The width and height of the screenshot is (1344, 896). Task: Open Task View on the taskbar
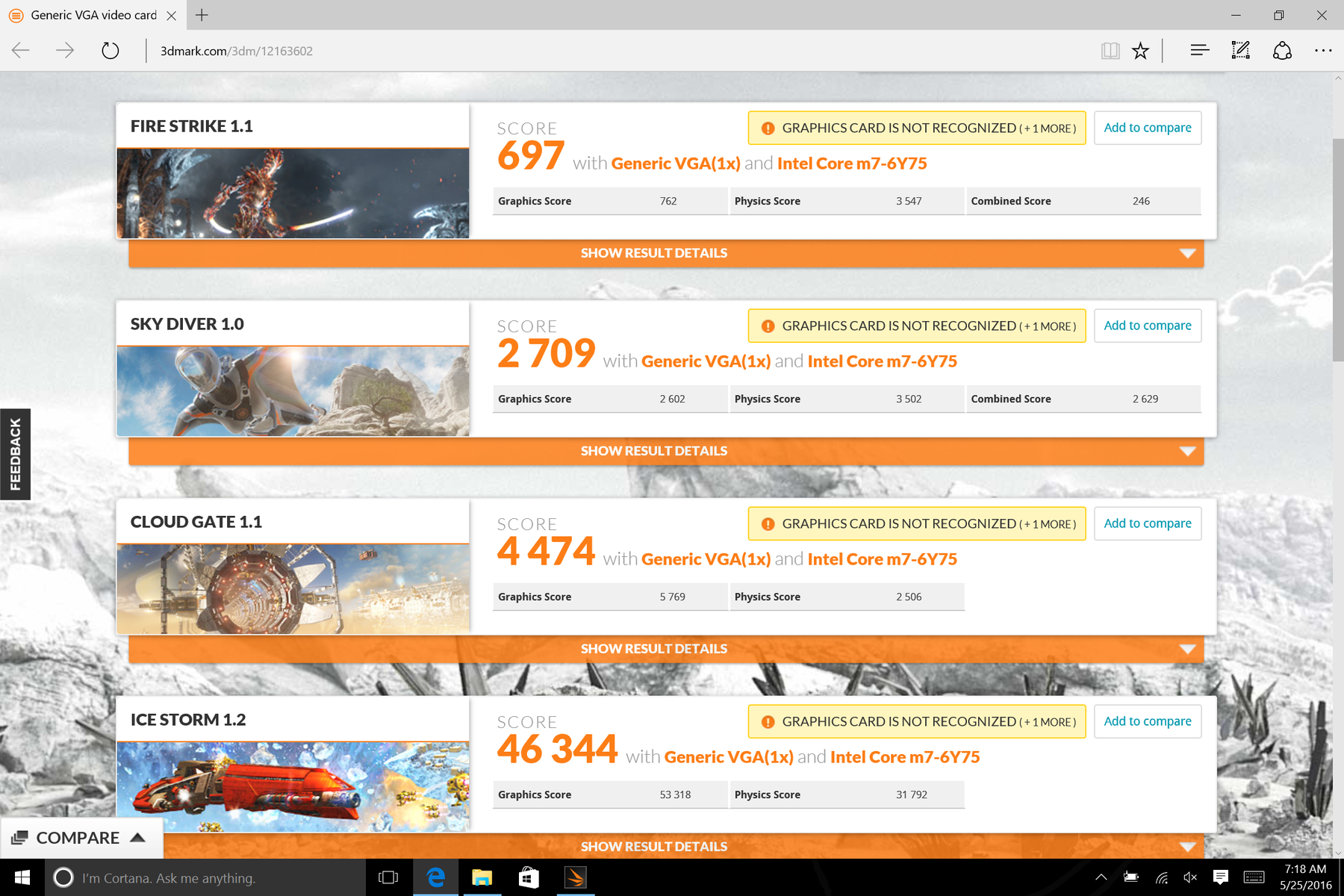pos(388,877)
